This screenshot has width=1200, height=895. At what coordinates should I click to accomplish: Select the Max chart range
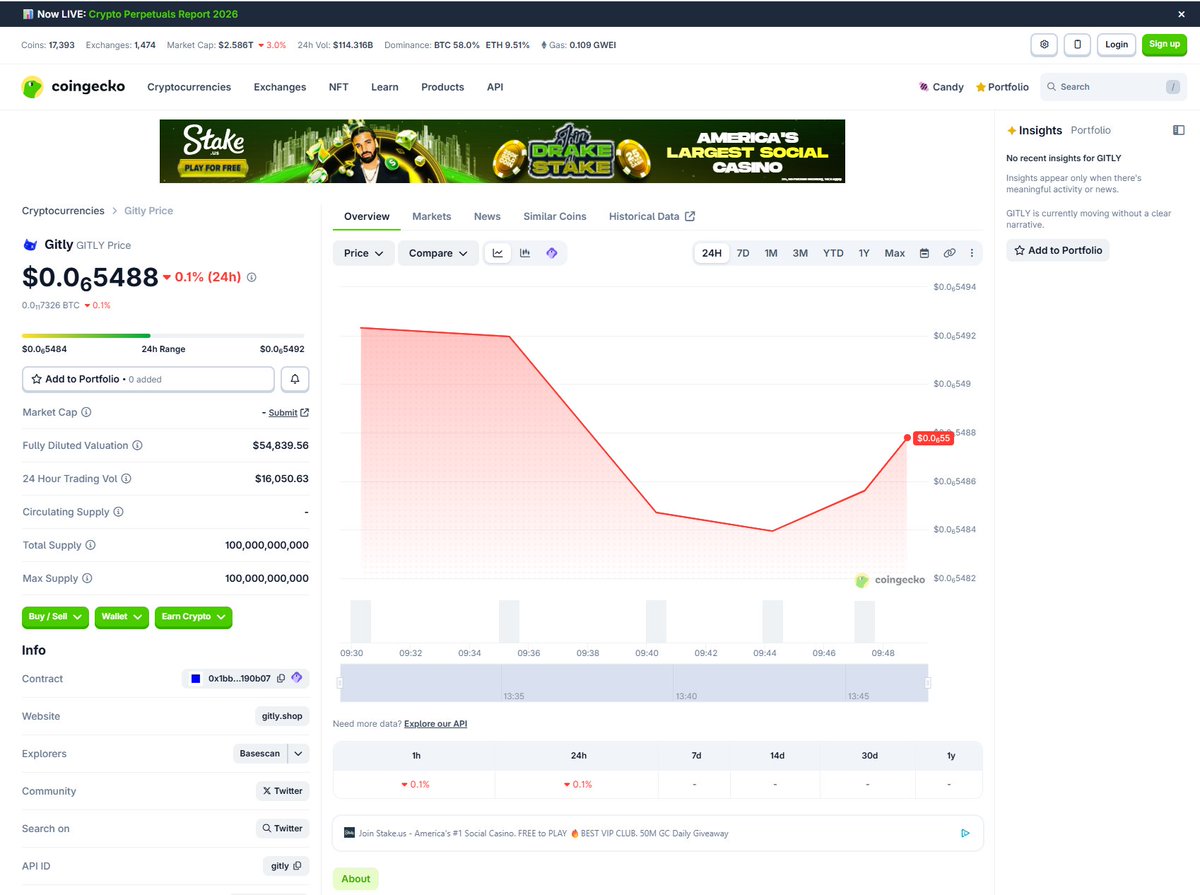pos(895,253)
